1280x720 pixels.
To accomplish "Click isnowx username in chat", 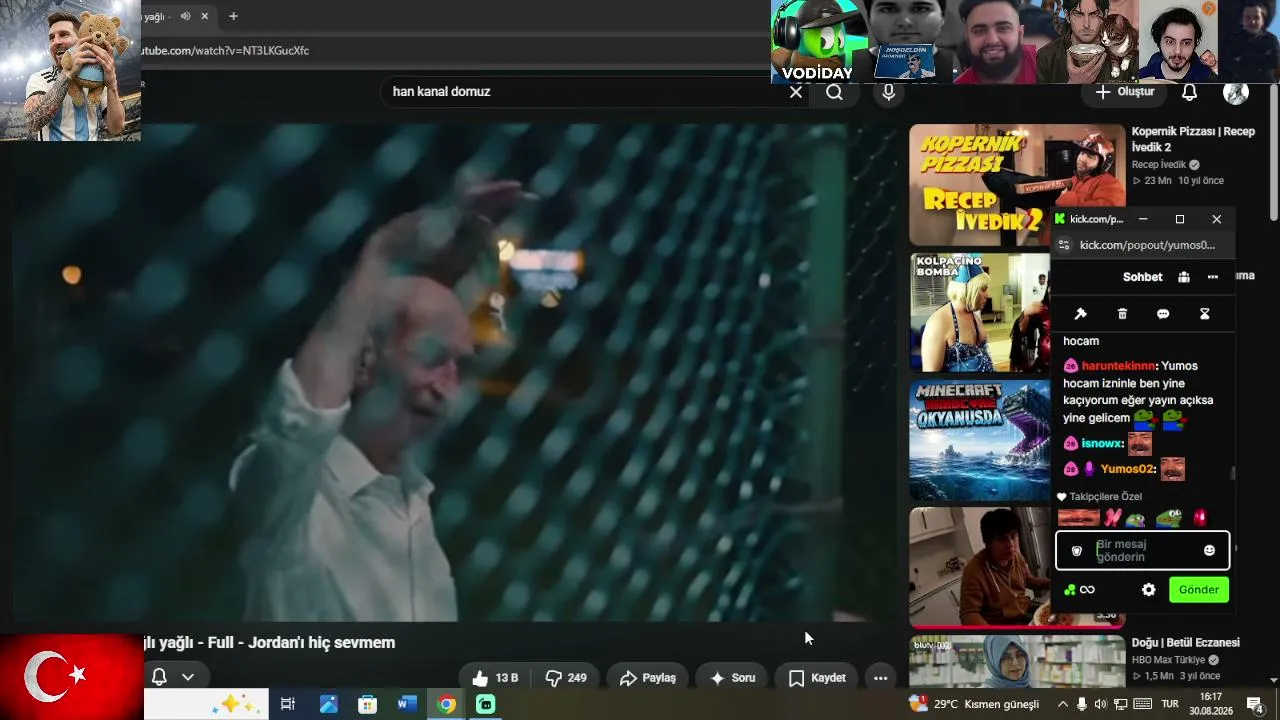I will [1102, 443].
